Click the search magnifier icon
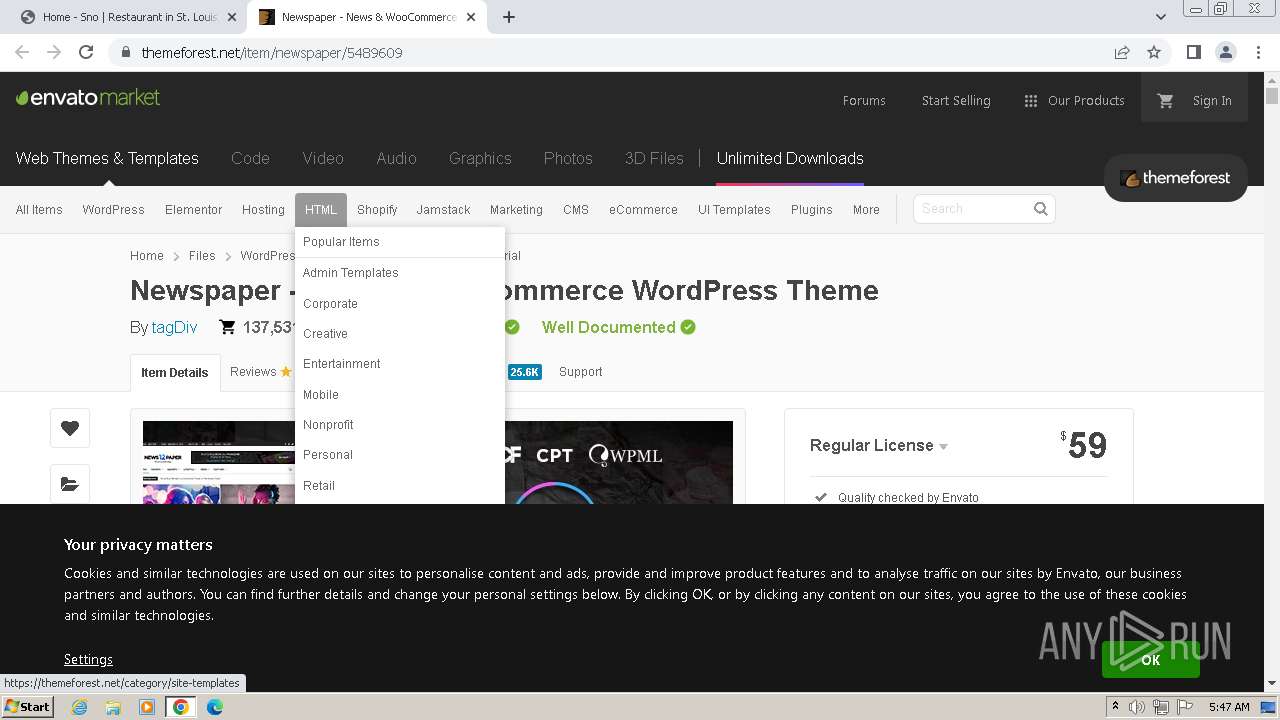Screen dimensions: 1280x720 point(1041,209)
